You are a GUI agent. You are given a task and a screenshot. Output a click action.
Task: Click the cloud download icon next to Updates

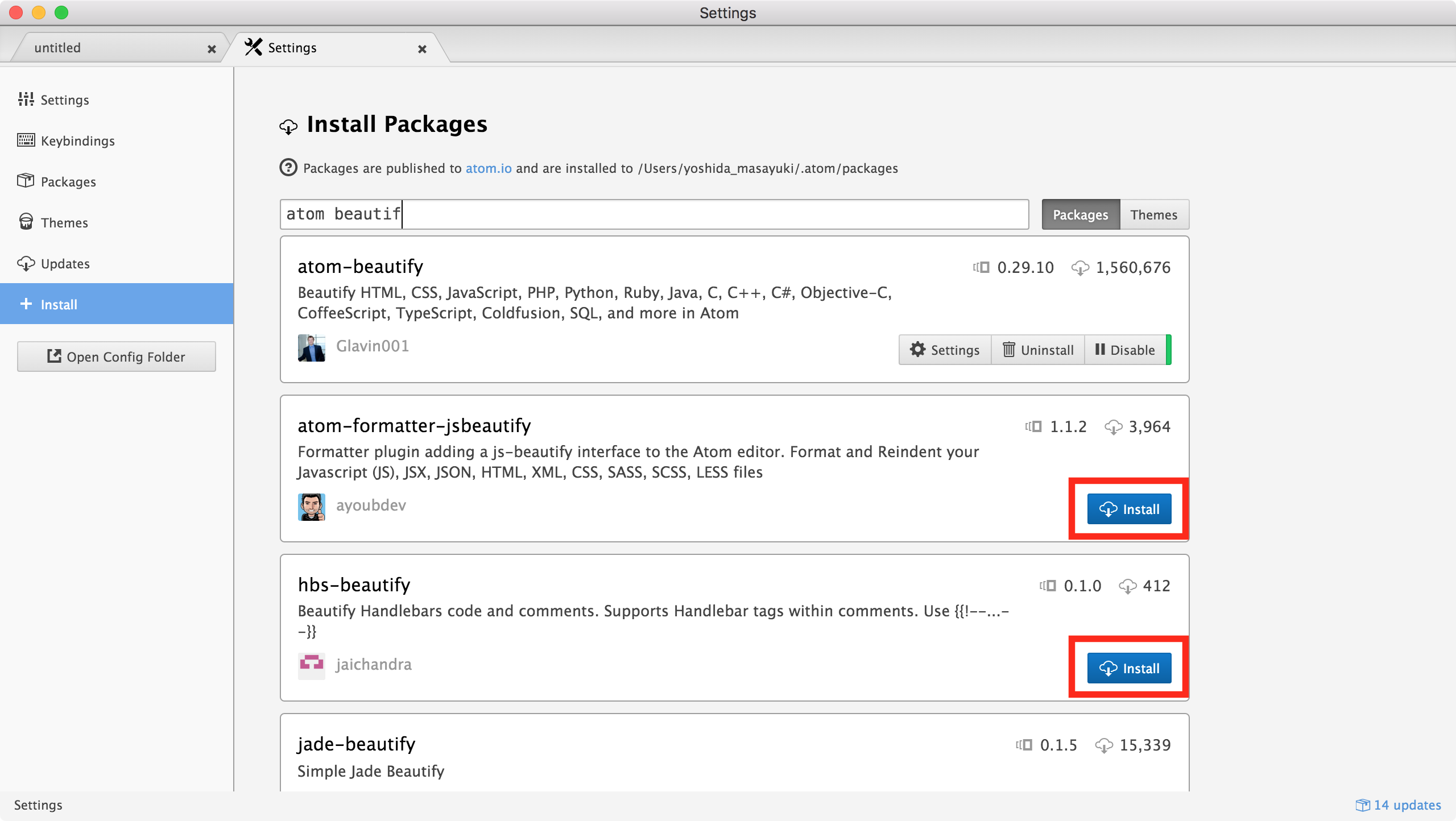click(x=26, y=263)
